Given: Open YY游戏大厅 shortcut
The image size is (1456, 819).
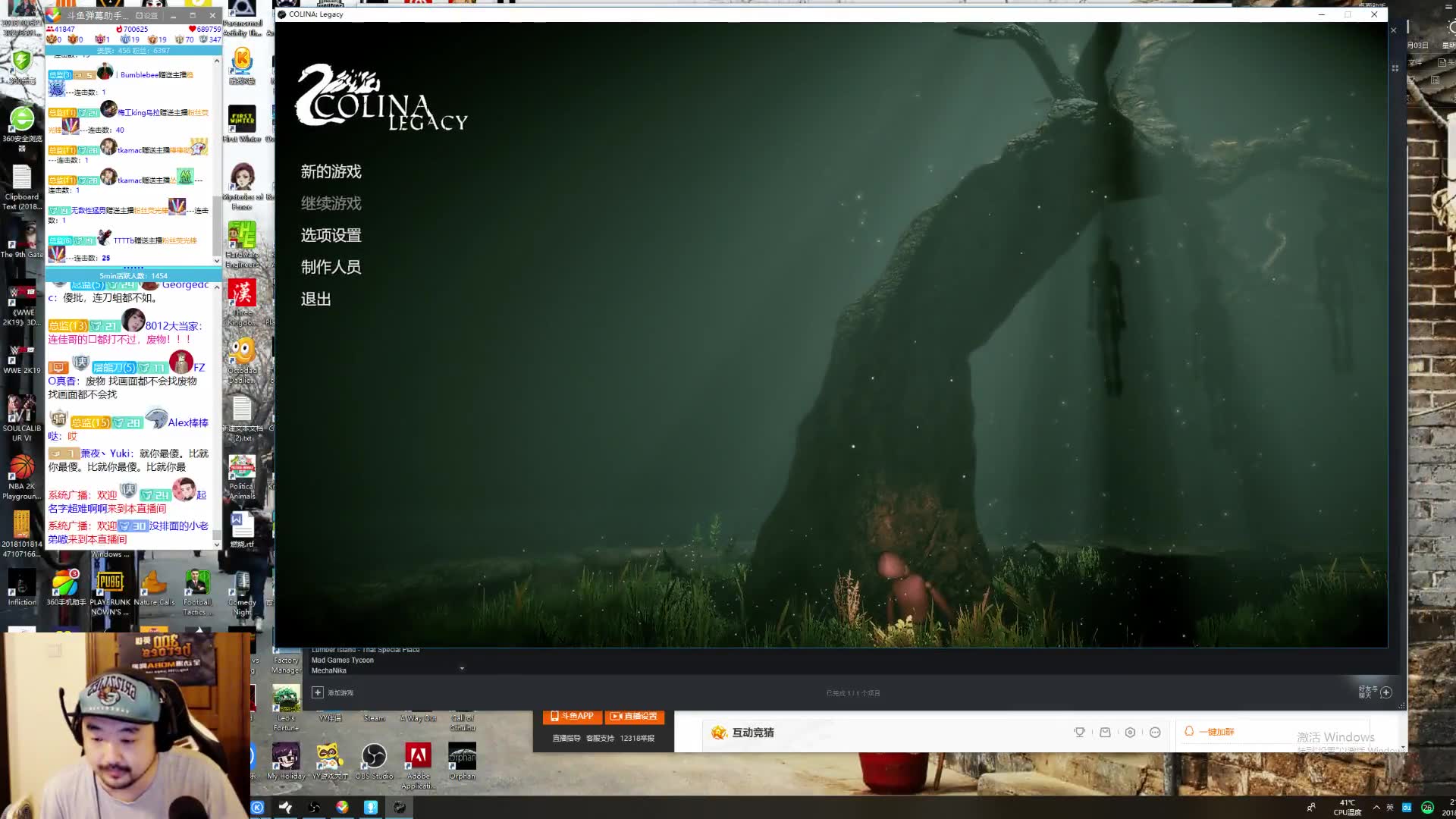Looking at the screenshot, I should (x=330, y=761).
